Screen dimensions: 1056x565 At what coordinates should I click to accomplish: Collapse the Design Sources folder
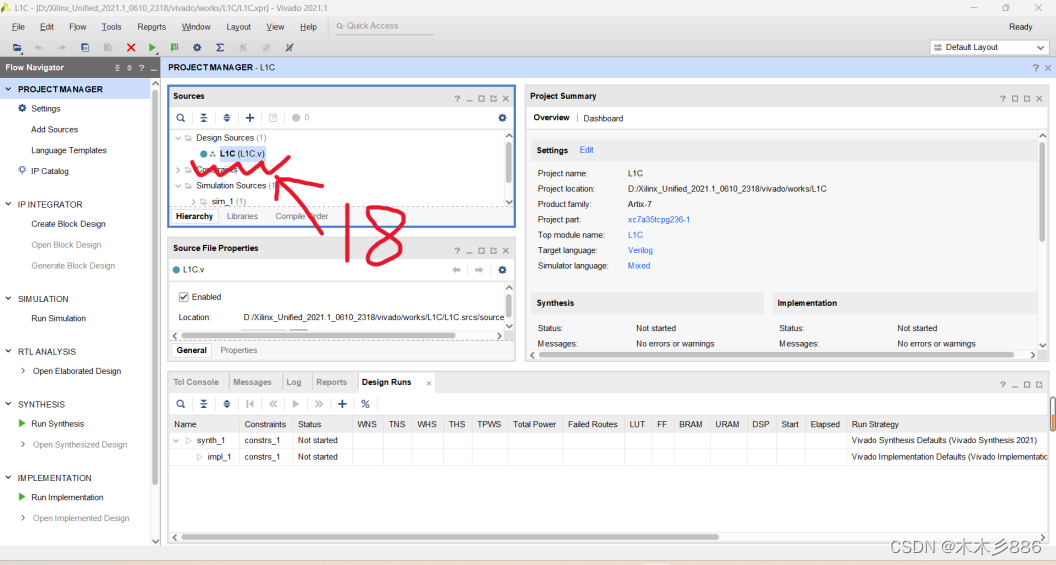coord(178,138)
